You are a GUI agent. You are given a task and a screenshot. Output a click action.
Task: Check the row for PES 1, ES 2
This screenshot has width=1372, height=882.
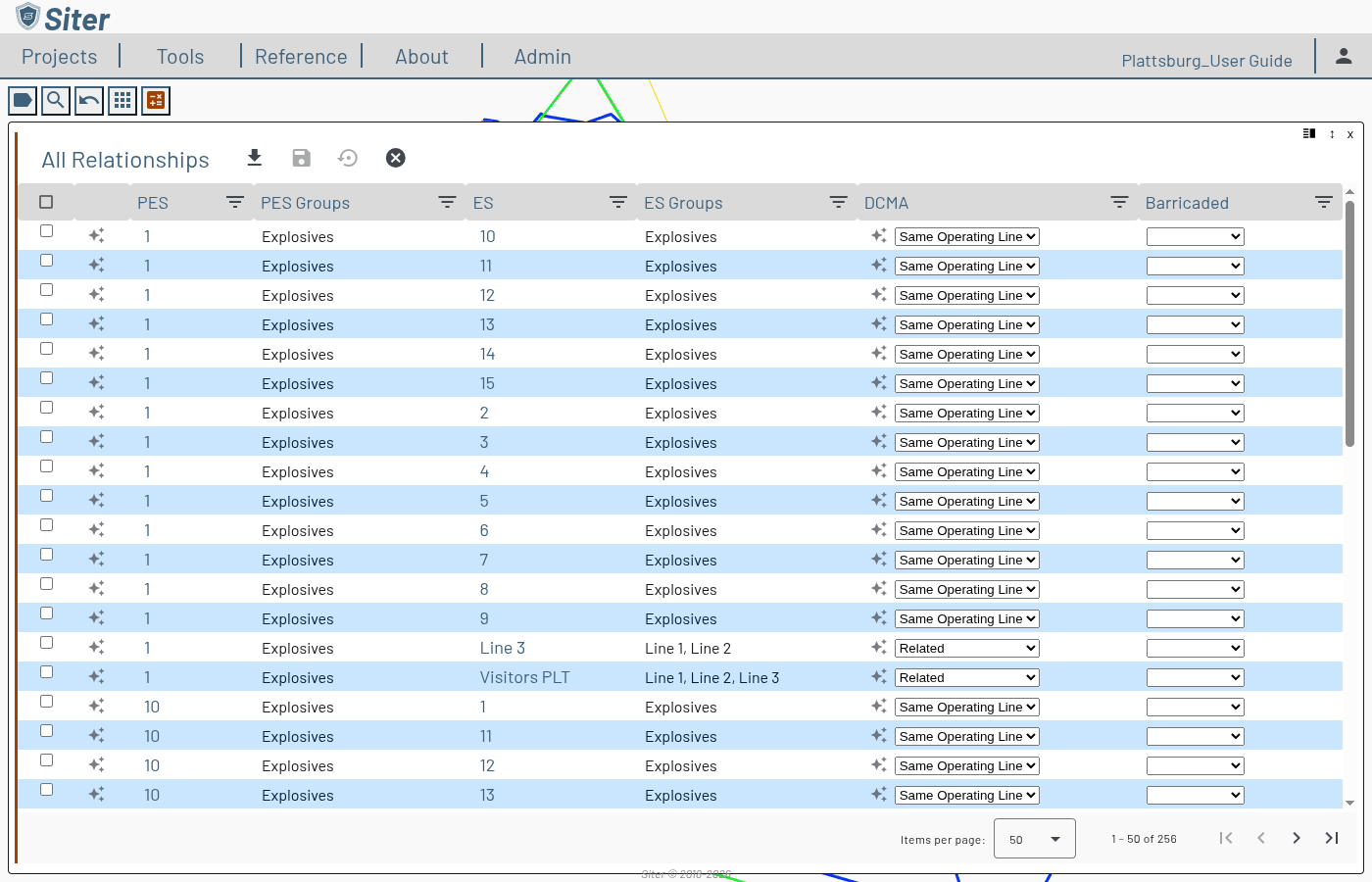(46, 408)
